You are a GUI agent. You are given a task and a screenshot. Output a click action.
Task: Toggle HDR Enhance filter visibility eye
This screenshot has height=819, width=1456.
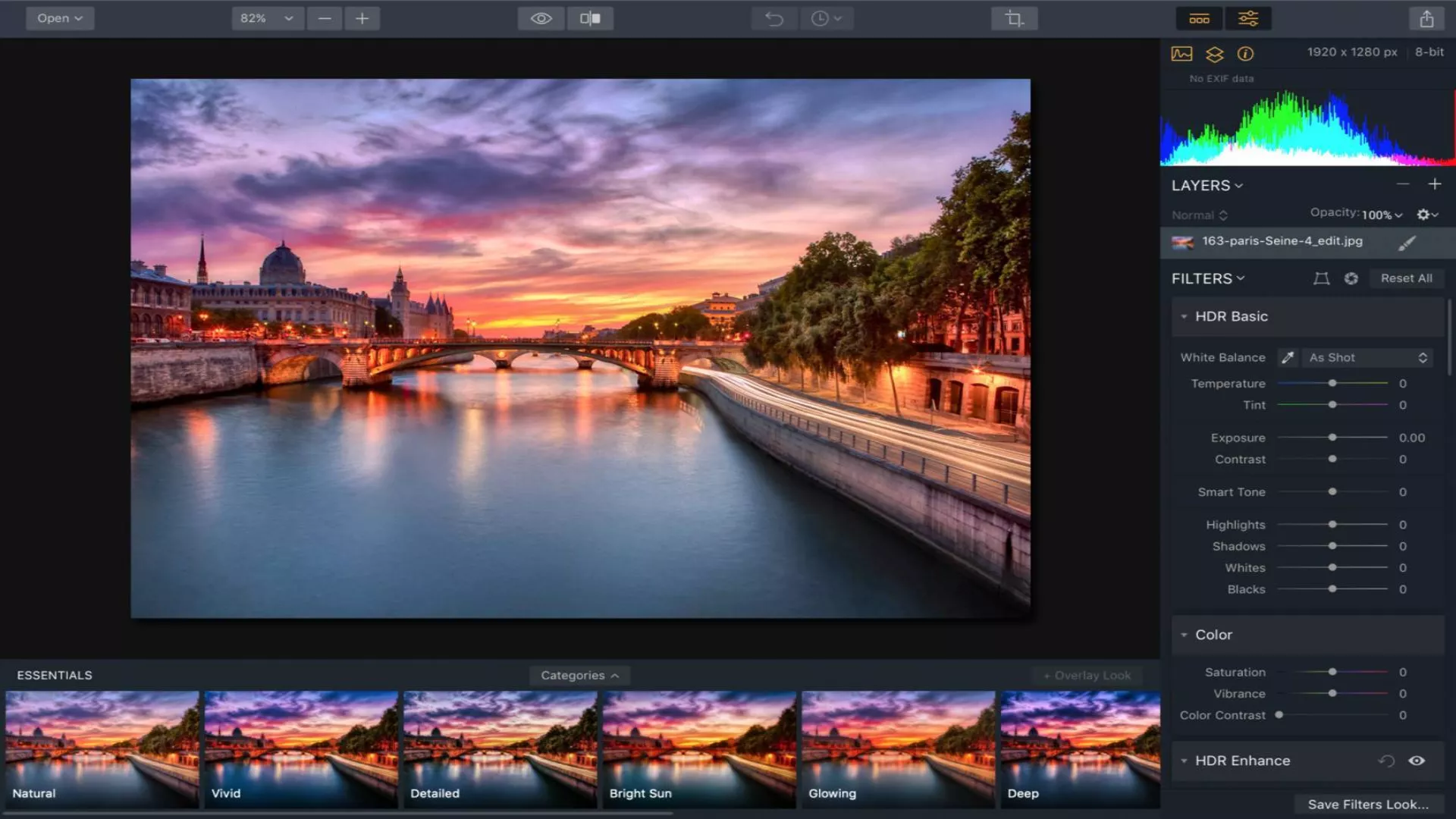(x=1416, y=761)
